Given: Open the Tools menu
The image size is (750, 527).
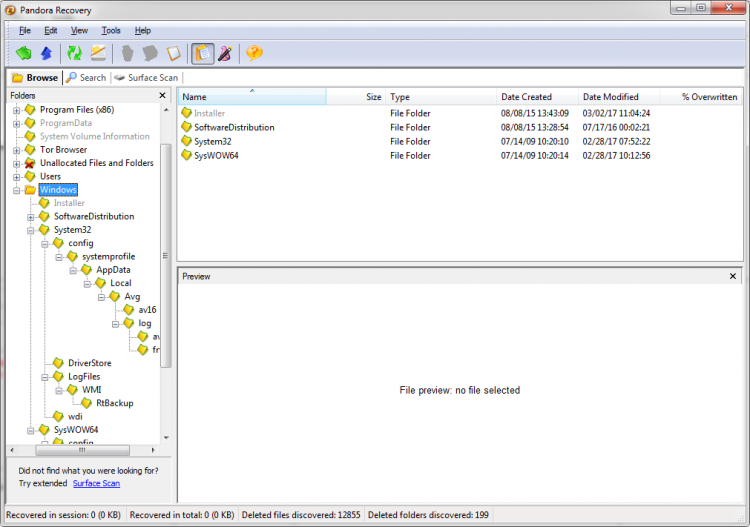Looking at the screenshot, I should click(x=111, y=31).
